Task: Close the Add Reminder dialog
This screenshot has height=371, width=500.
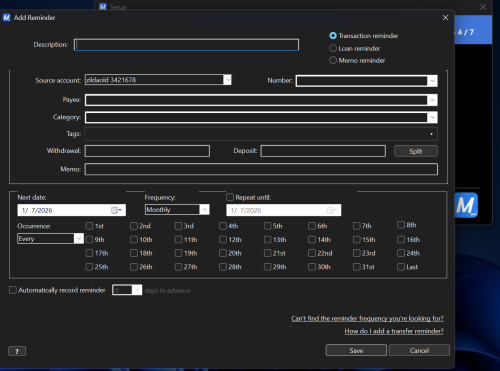Action: [x=445, y=18]
